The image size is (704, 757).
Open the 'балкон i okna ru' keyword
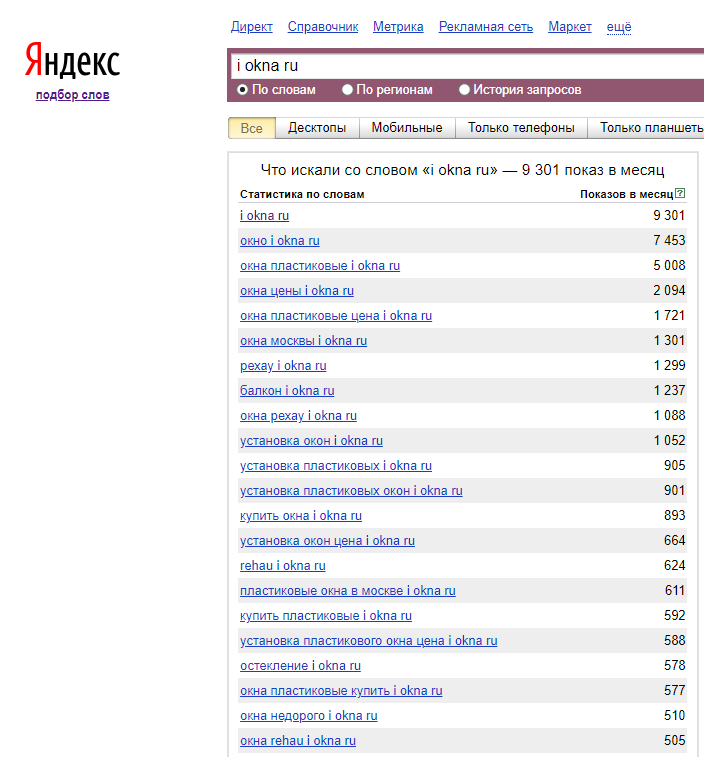pos(287,391)
